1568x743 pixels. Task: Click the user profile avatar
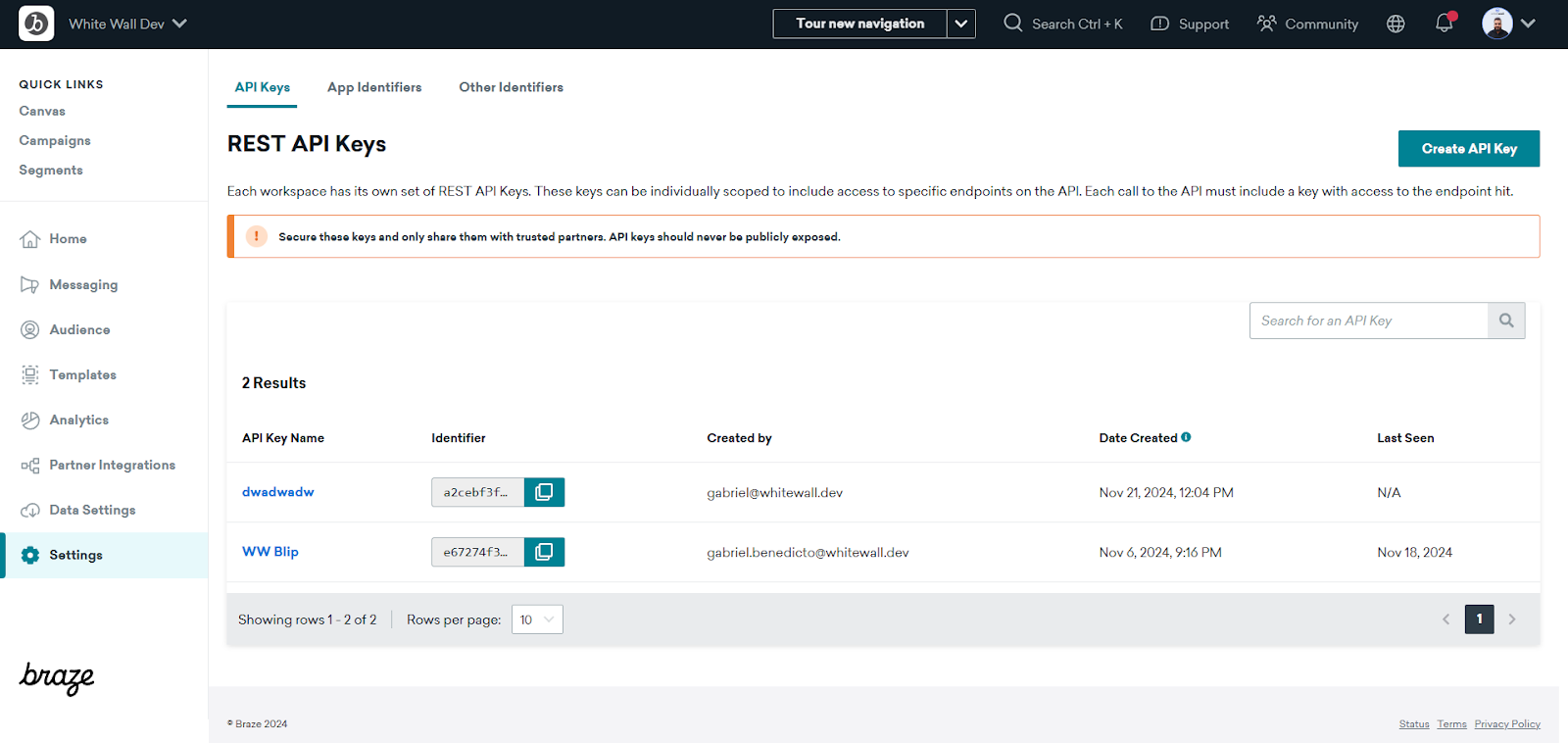1496,24
